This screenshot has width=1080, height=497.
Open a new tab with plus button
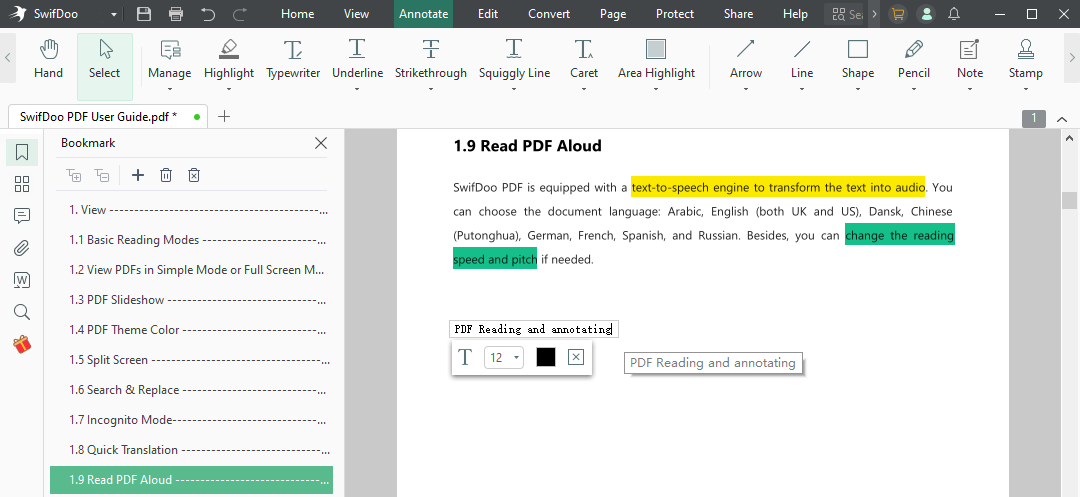click(224, 116)
